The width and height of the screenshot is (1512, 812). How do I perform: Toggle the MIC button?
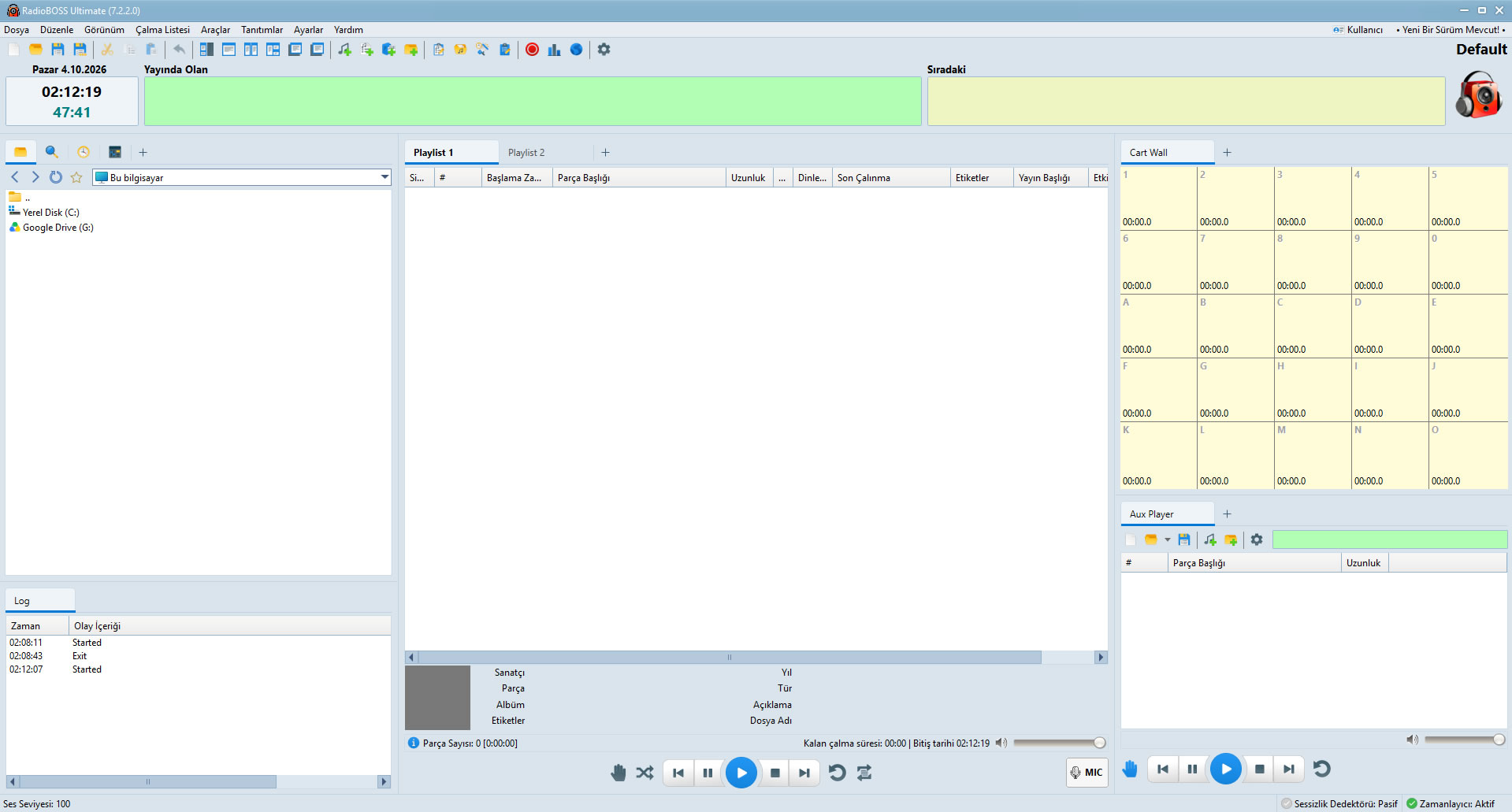click(1087, 773)
